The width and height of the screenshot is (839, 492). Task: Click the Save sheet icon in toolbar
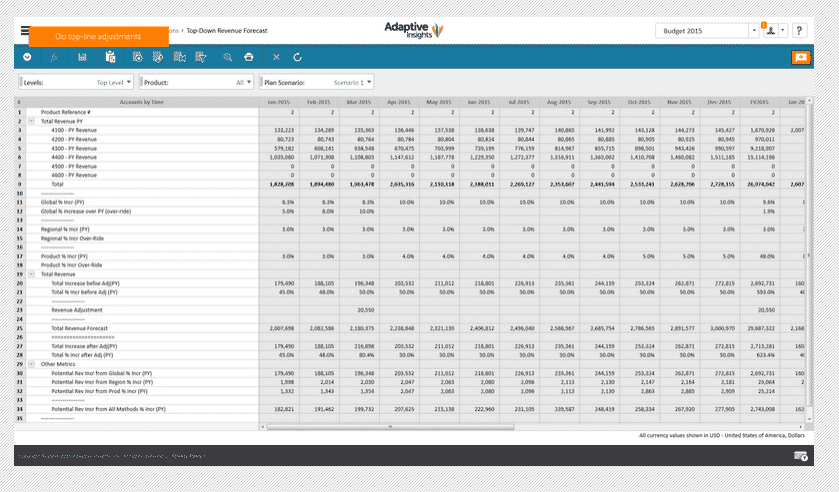pyautogui.click(x=82, y=58)
